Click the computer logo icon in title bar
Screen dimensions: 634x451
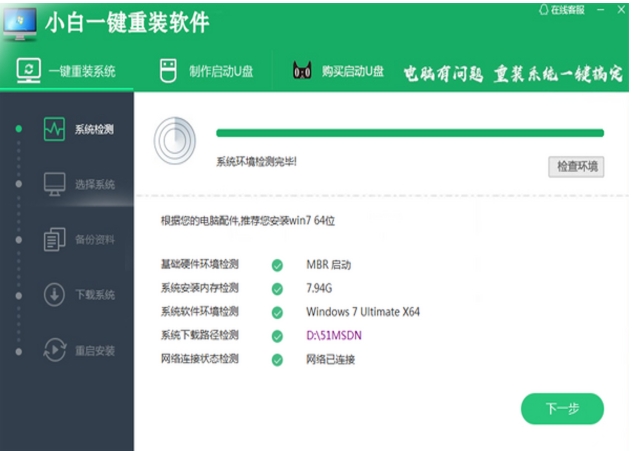20,23
